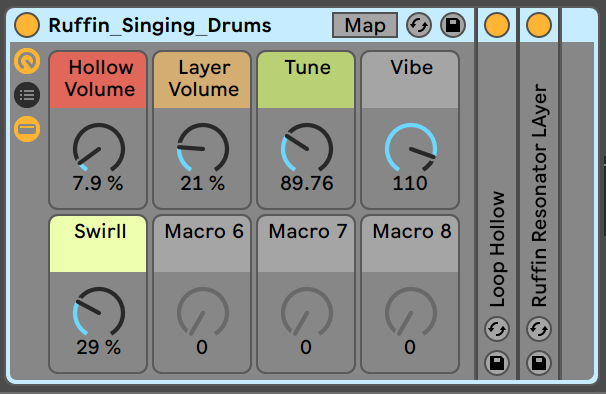Toggle Ruffin_Singing_Drums rack activator
This screenshot has height=394, width=606.
[27, 25]
